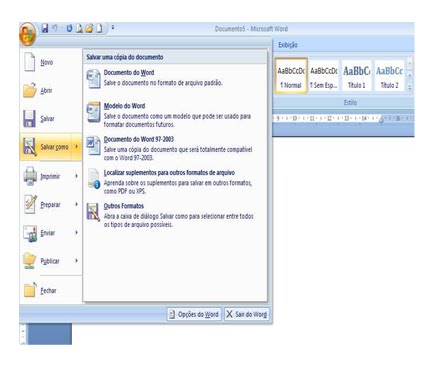Click the round Office button
The width and height of the screenshot is (424, 380).
coord(28,34)
